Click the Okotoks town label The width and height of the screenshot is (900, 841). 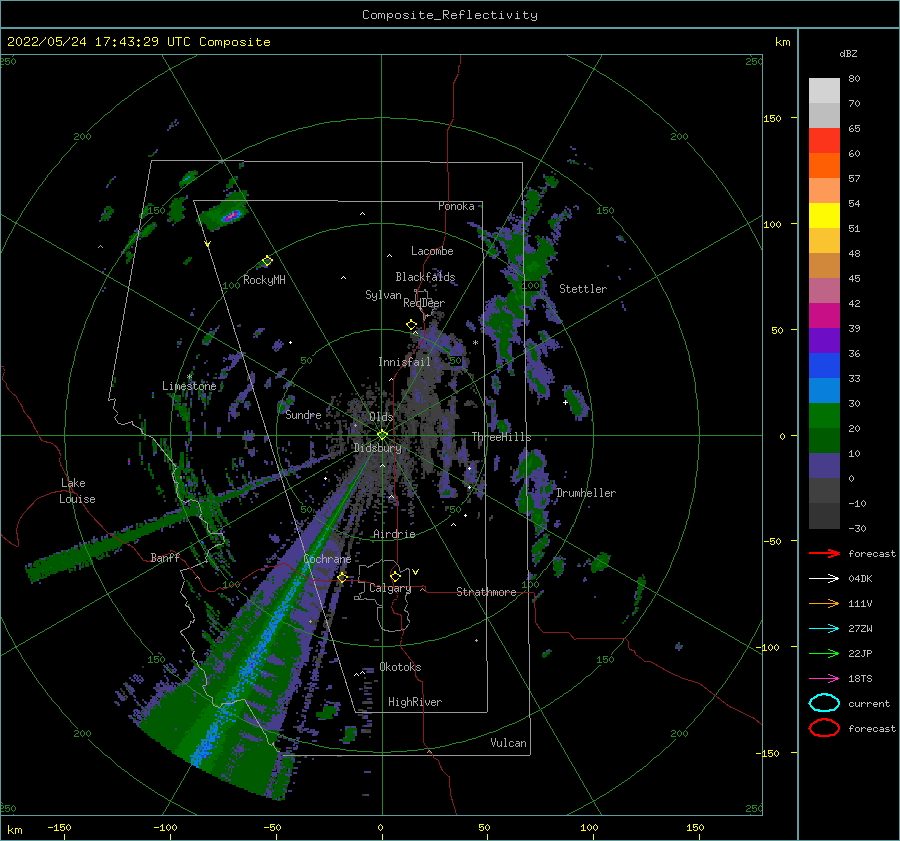(400, 667)
